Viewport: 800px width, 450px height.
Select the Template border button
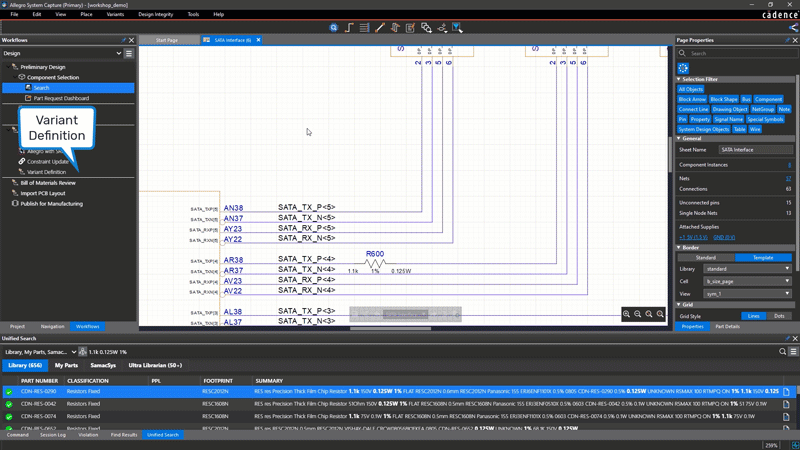[x=763, y=258]
